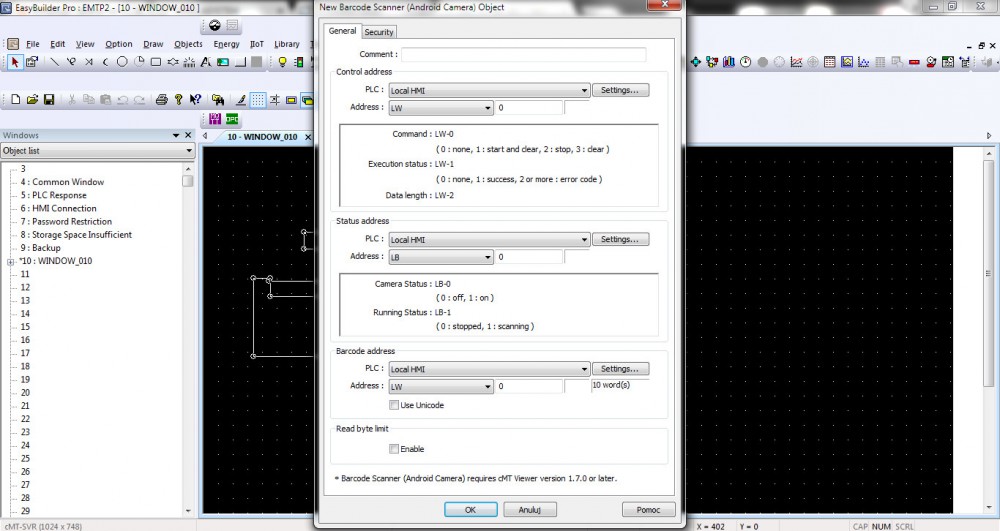This screenshot has height=531, width=1000.
Task: Click the Print icon in toolbar
Action: (162, 100)
